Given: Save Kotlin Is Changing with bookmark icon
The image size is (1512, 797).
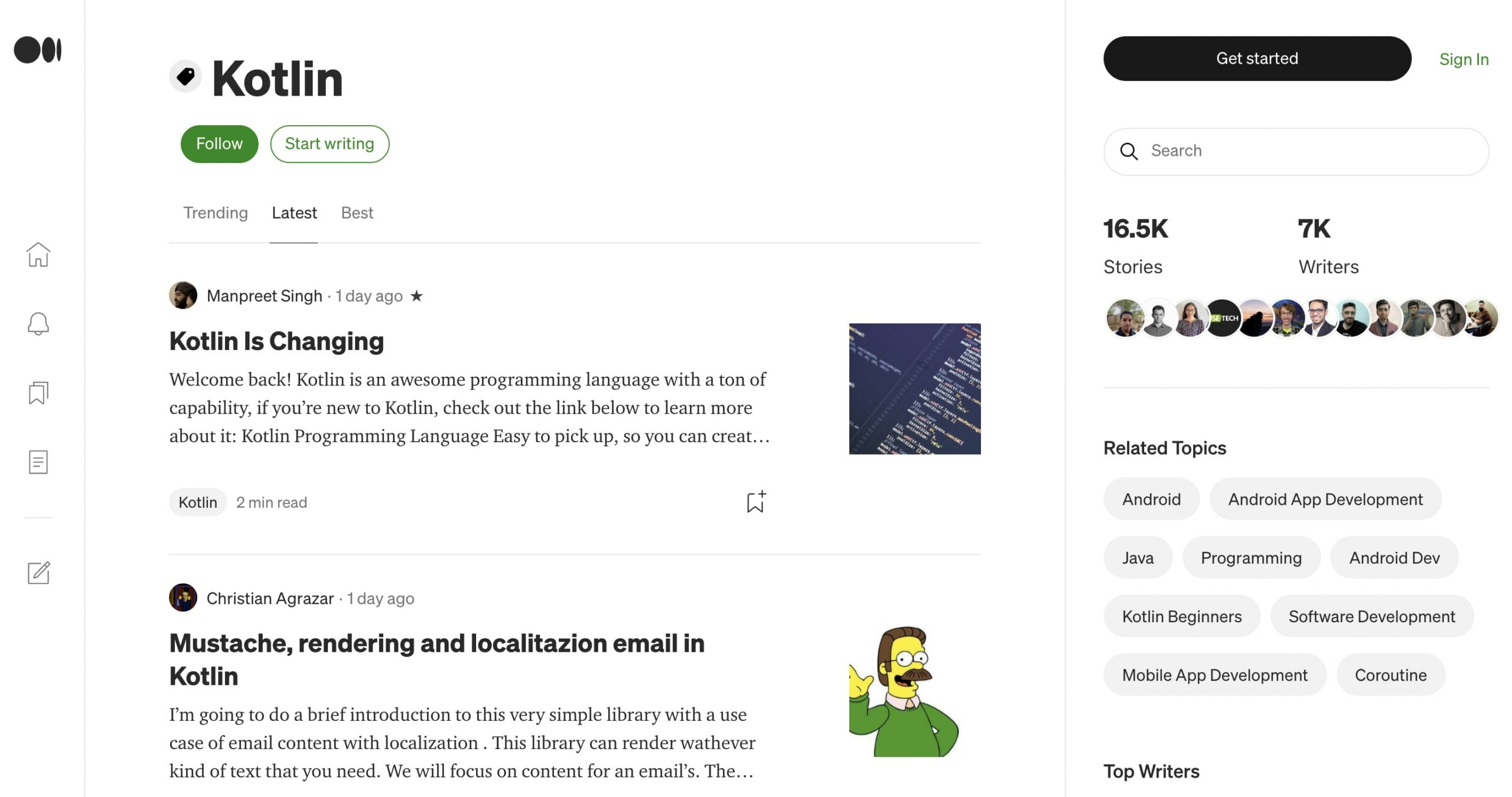Looking at the screenshot, I should point(756,502).
